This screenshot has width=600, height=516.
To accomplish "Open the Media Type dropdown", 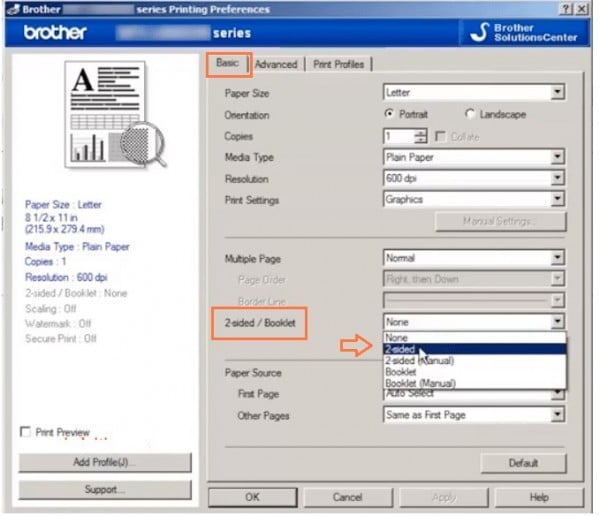I will click(474, 157).
